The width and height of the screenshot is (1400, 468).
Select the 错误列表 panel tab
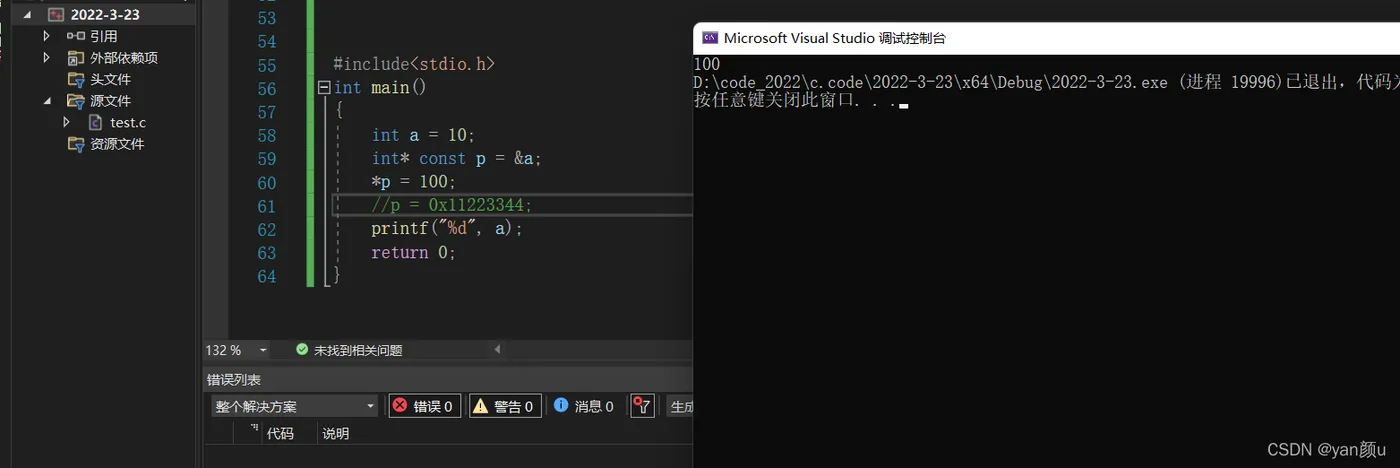[234, 380]
